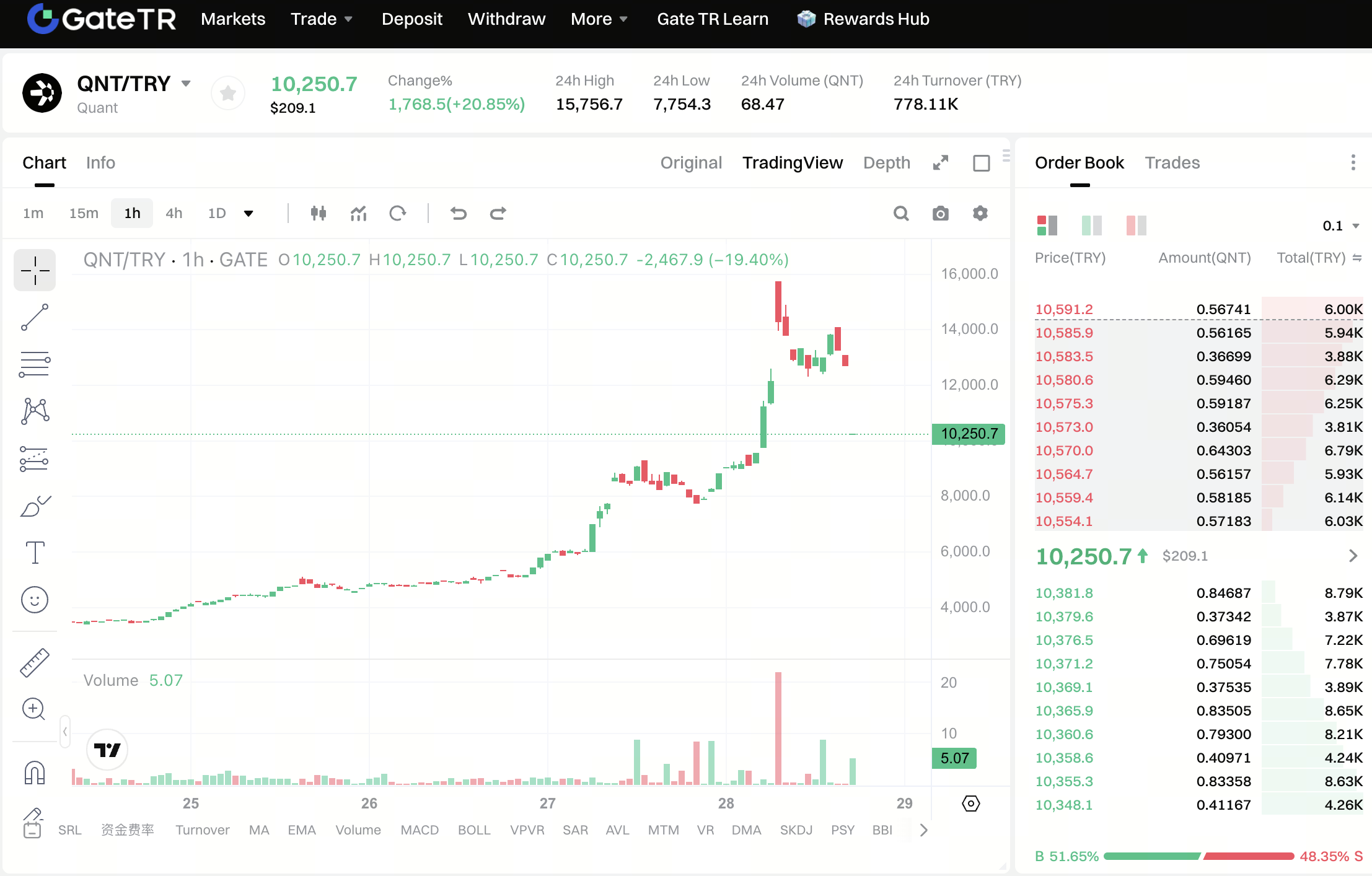
Task: Expand more timeframe options arrow
Action: (248, 214)
